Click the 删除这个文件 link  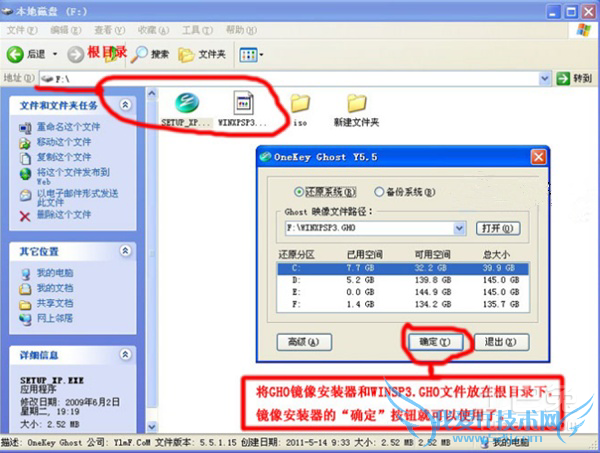64,215
